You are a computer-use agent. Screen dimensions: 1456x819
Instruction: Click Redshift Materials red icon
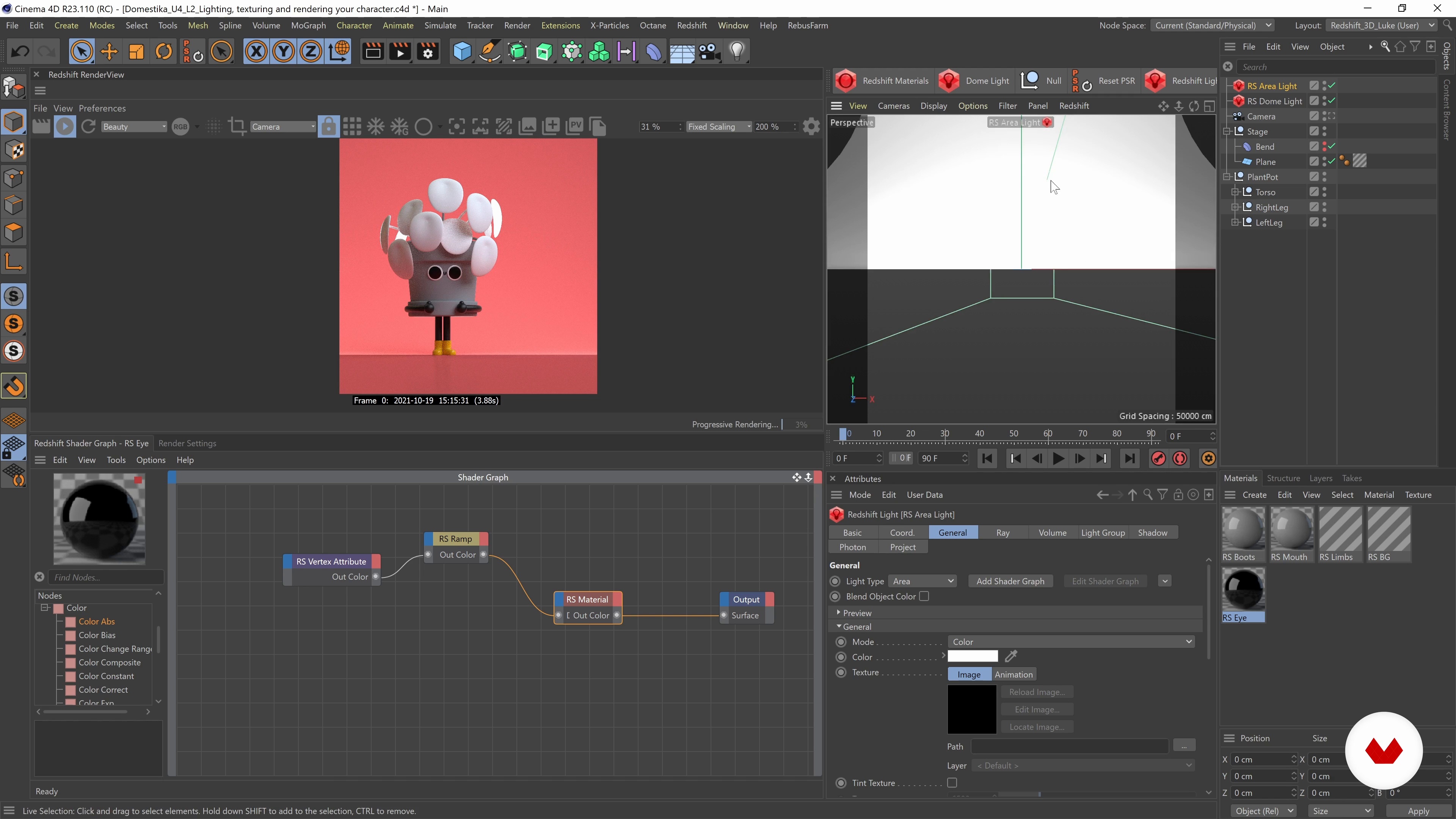[x=846, y=81]
